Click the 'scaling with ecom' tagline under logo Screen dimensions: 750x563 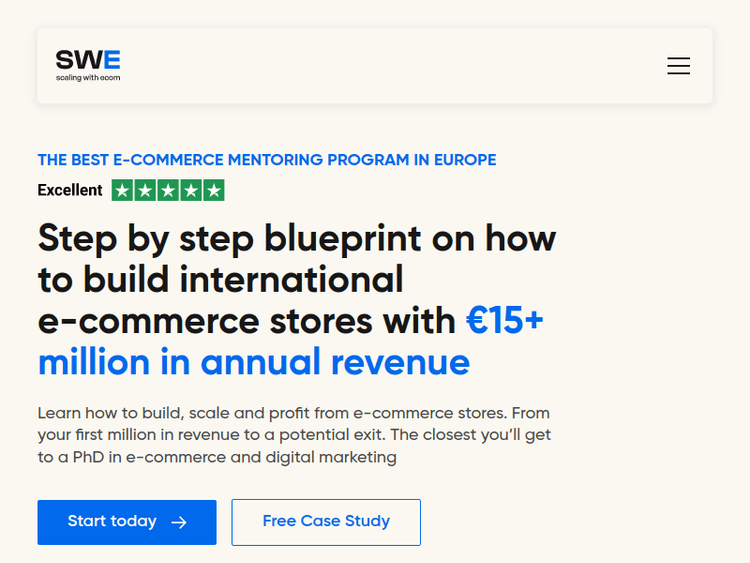click(88, 77)
